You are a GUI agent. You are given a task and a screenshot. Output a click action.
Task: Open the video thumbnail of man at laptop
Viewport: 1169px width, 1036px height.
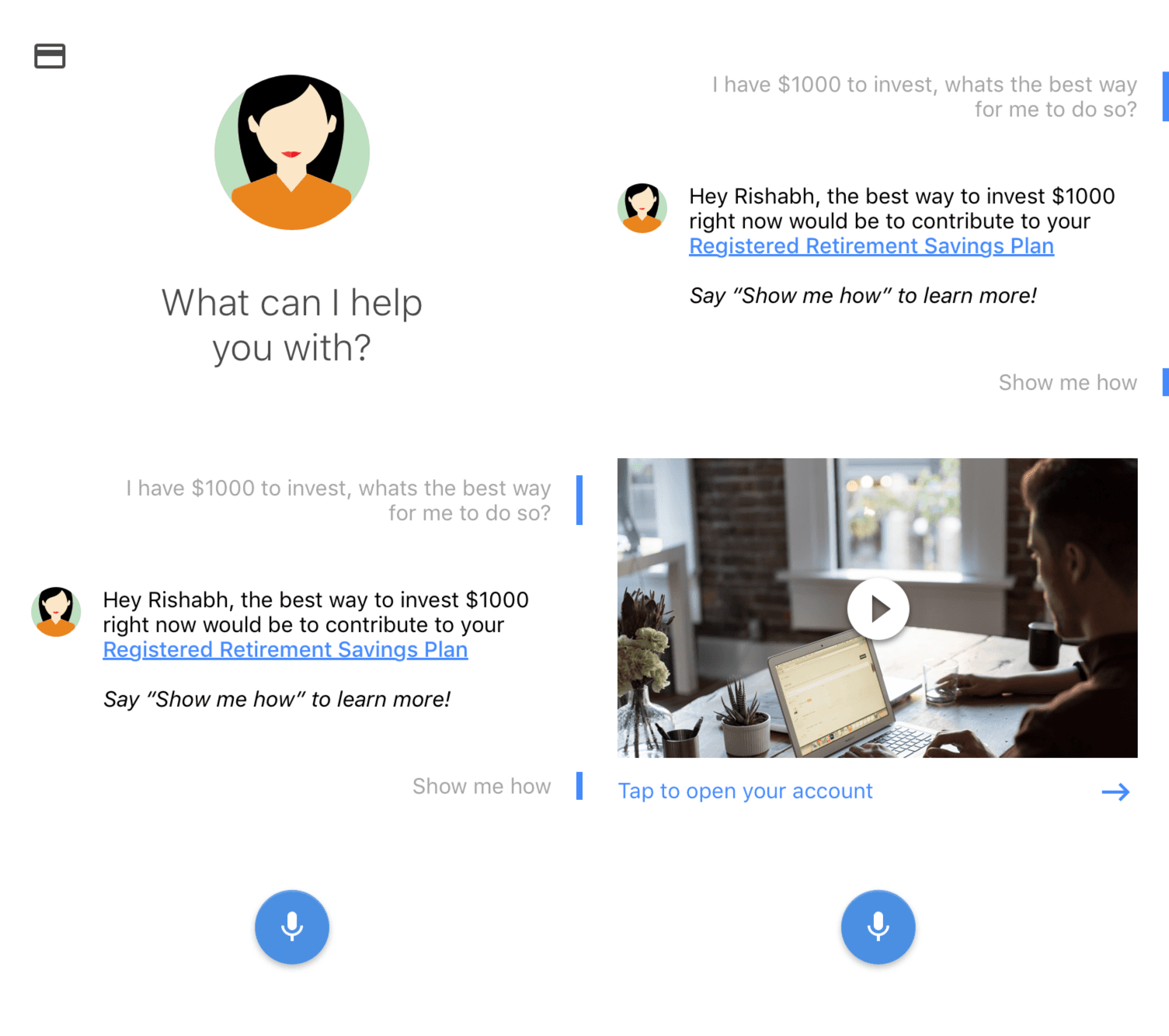[x=878, y=607]
